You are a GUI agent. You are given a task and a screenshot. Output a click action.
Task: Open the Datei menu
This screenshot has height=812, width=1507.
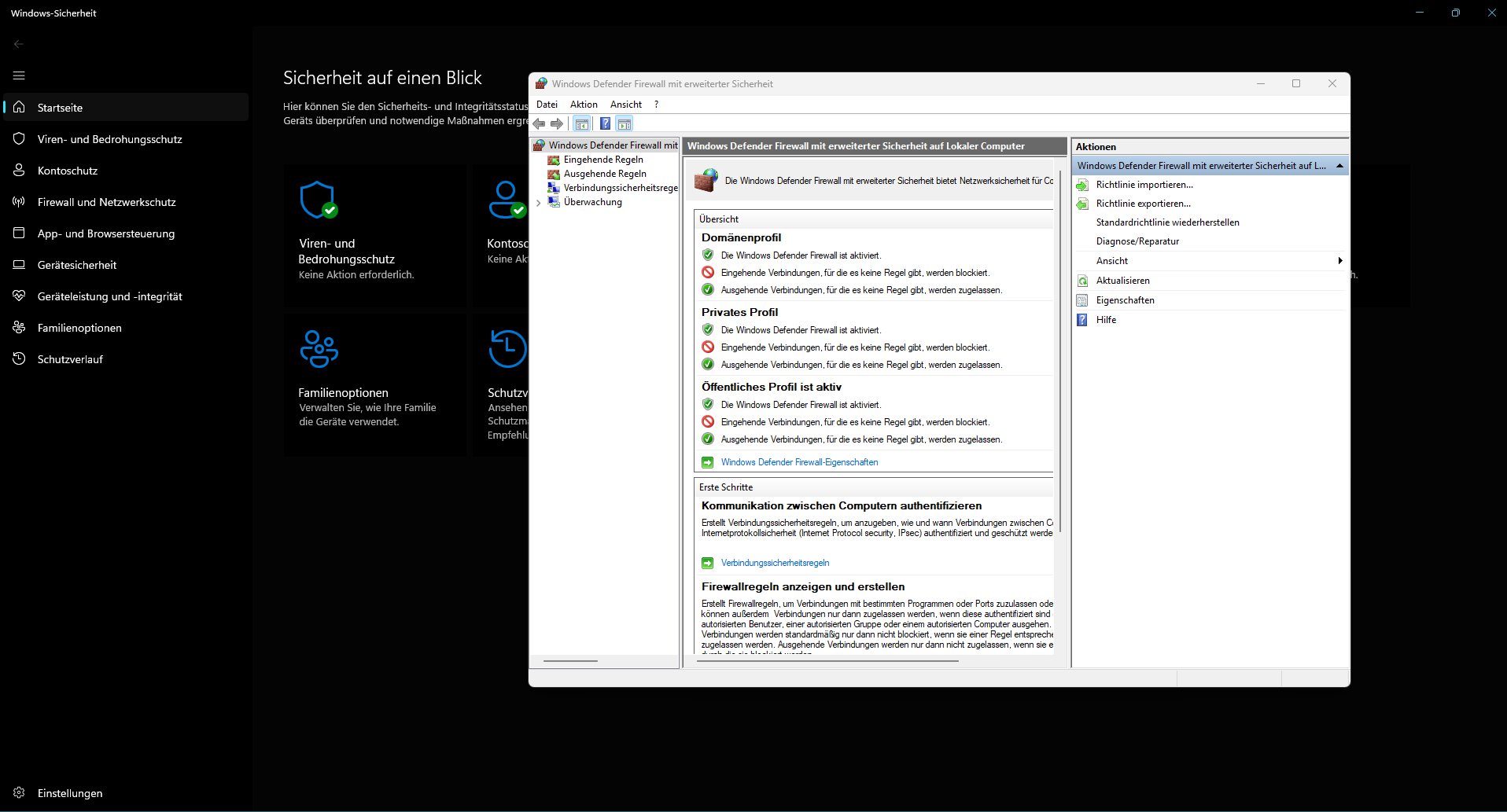(547, 105)
